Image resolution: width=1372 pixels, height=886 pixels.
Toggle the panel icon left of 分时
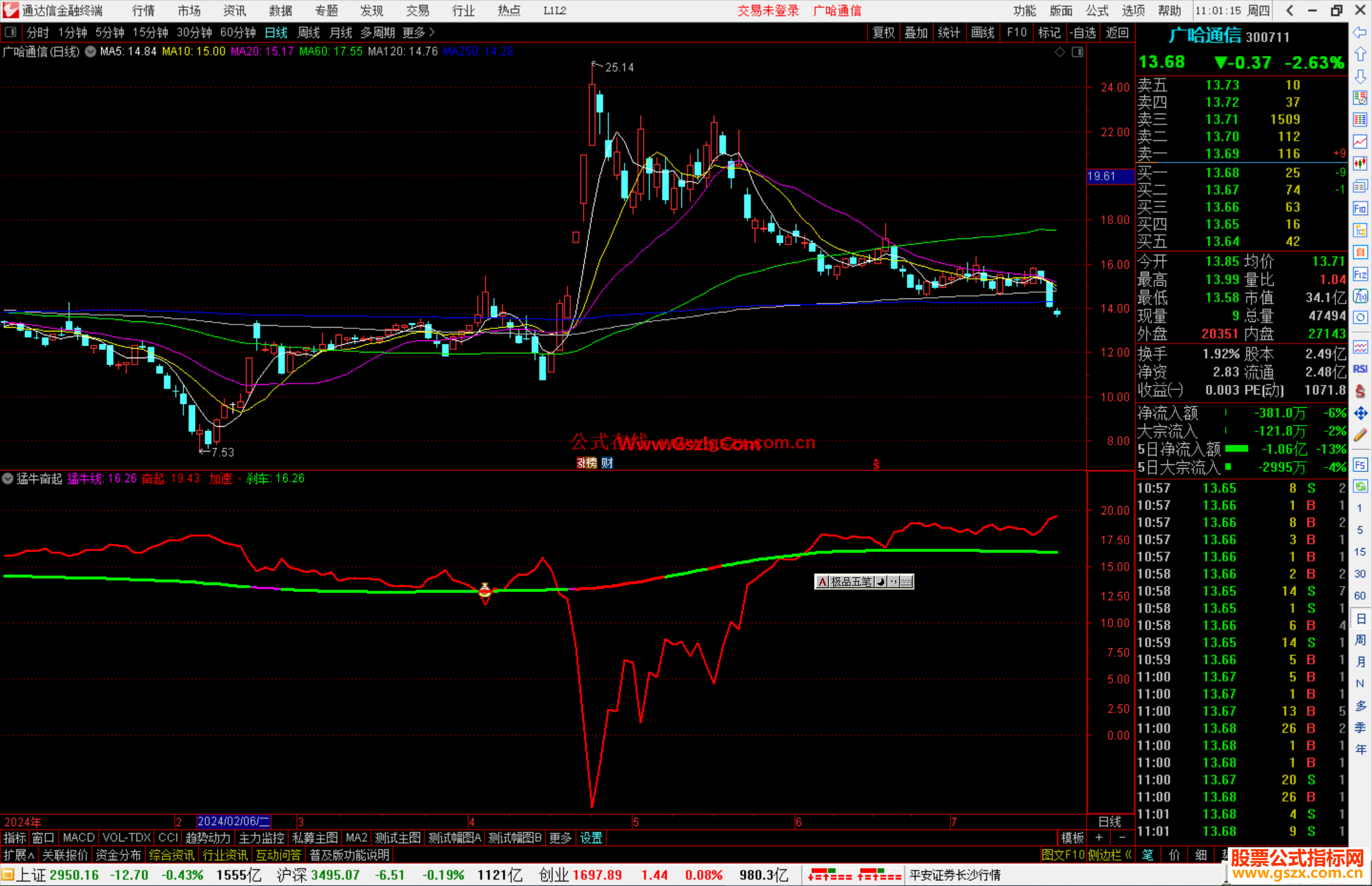click(11, 32)
